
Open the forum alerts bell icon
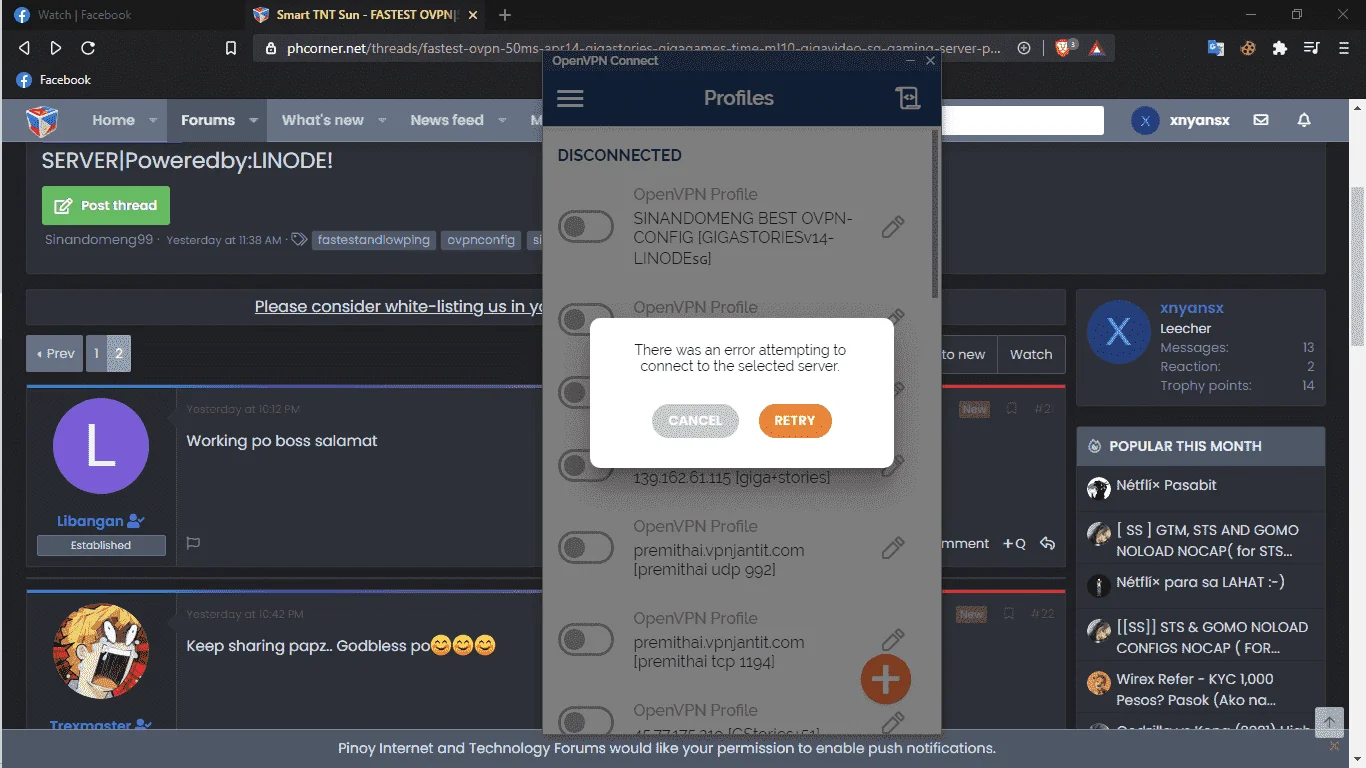(x=1304, y=120)
